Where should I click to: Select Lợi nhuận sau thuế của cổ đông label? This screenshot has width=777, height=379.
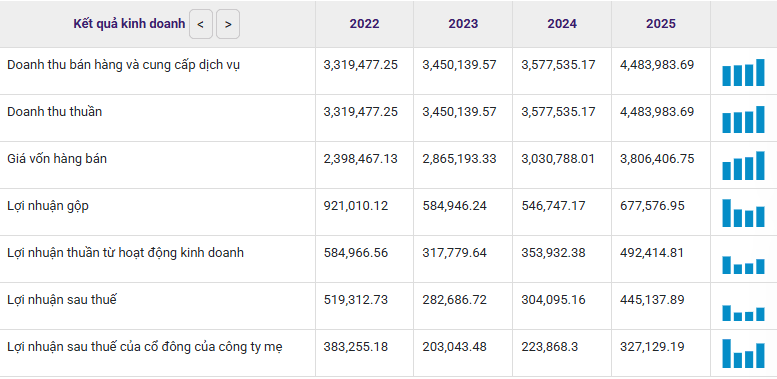pyautogui.click(x=145, y=347)
